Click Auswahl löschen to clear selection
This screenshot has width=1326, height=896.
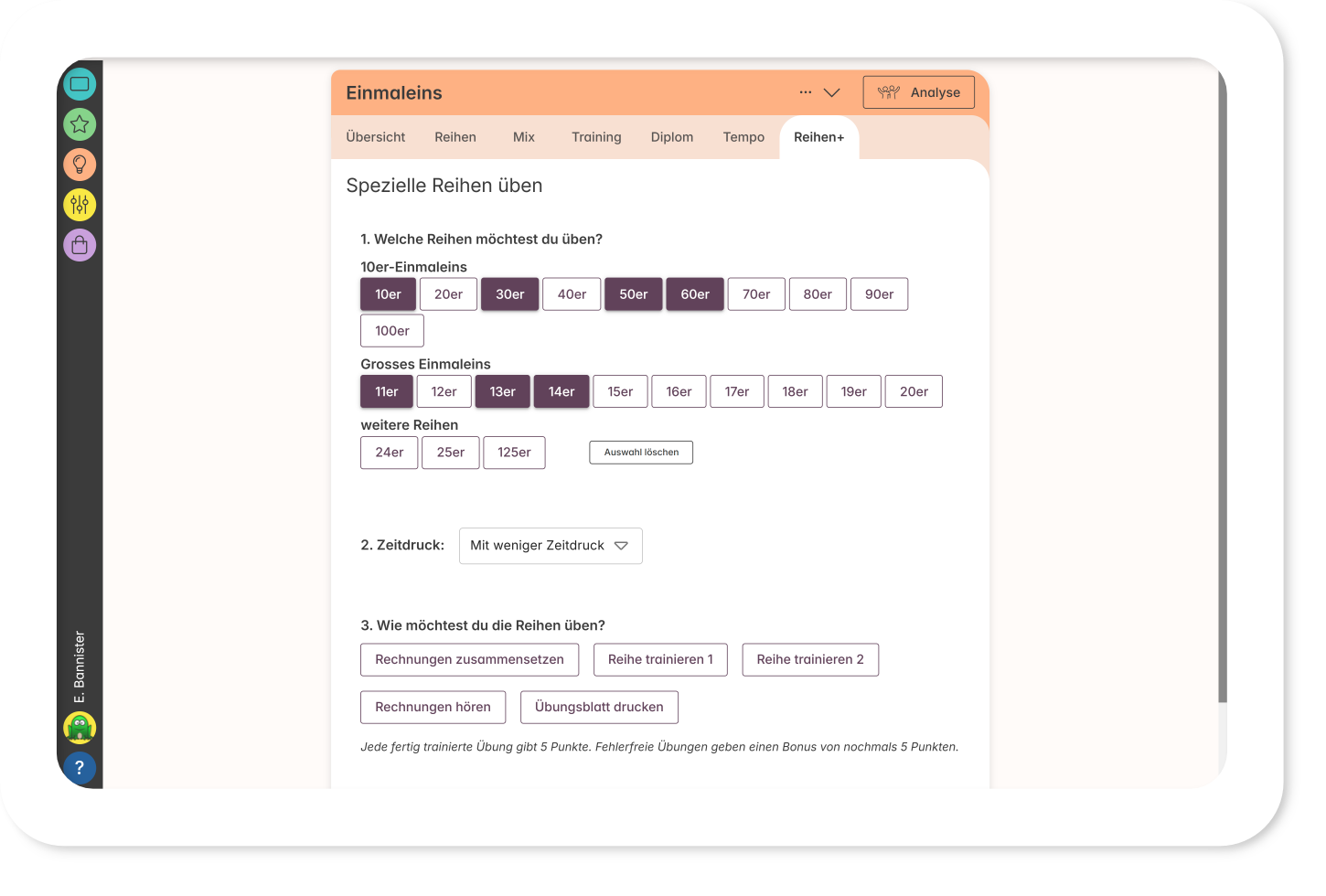641,453
